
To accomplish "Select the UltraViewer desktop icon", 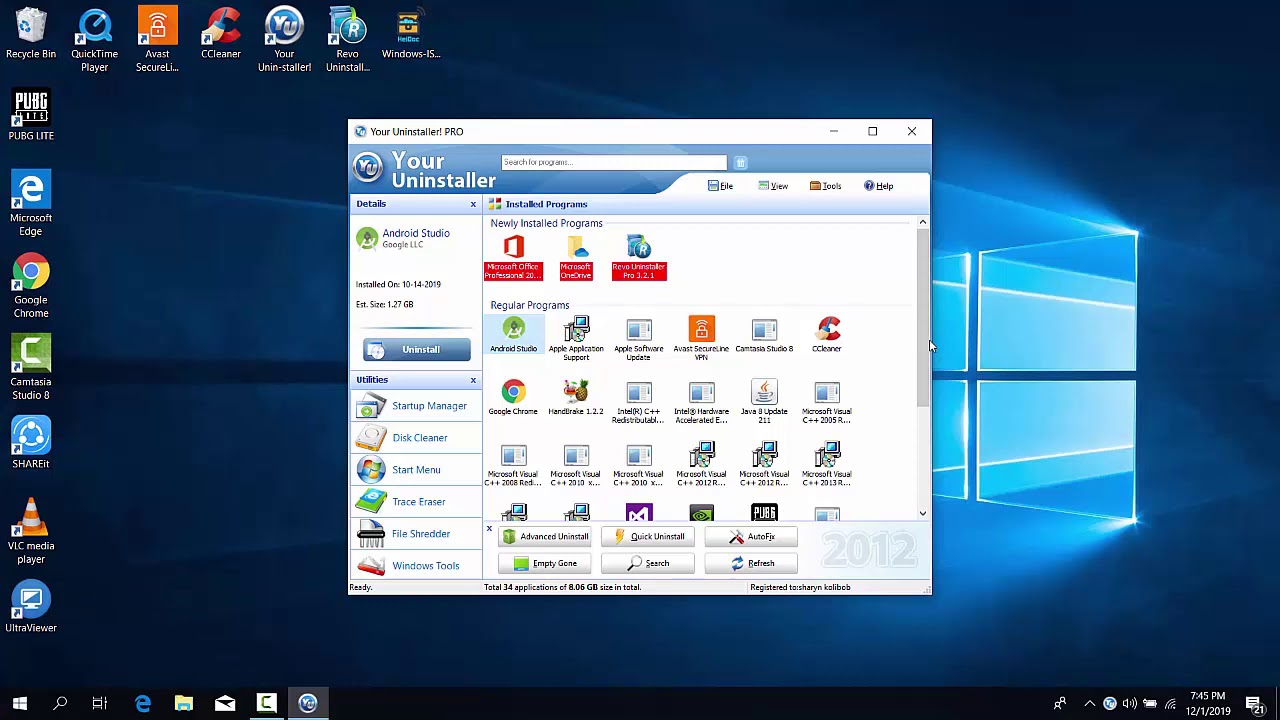I will pos(31,608).
